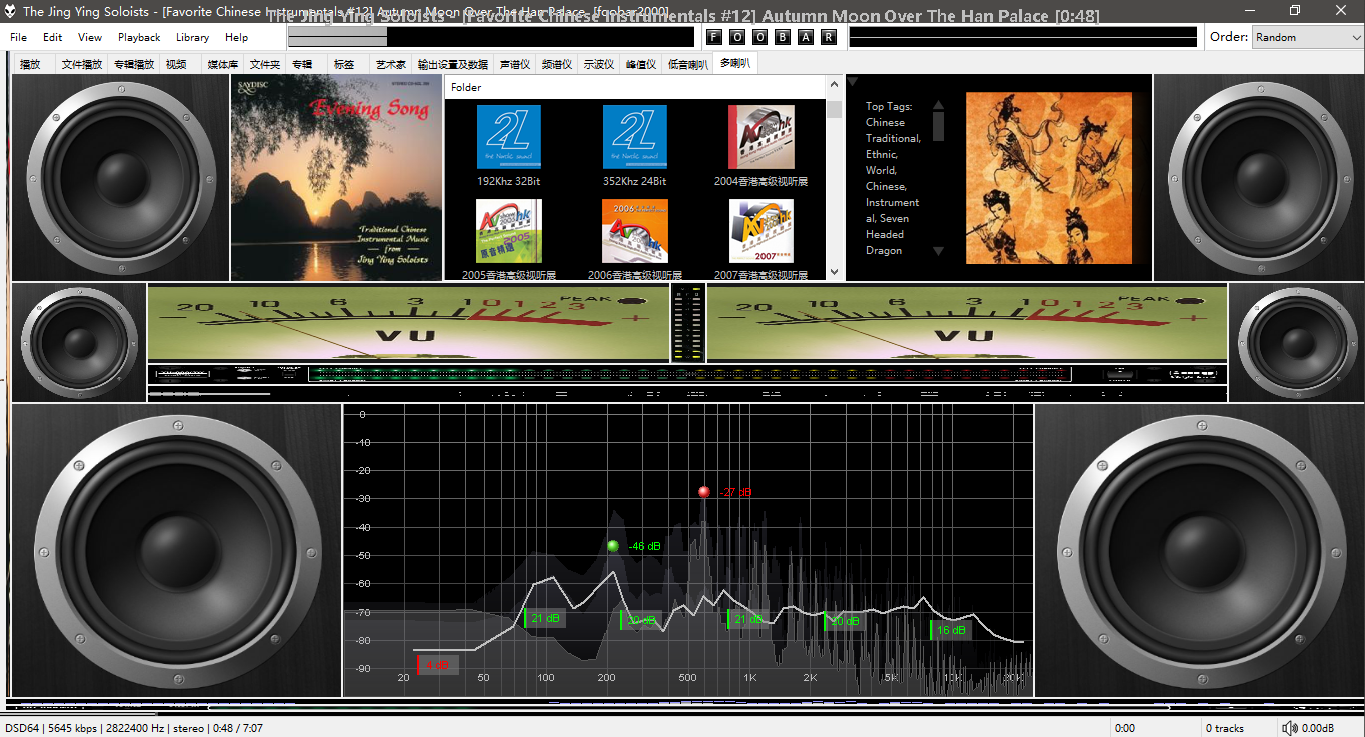The height and width of the screenshot is (737, 1365).
Task: Open the Playback menu
Action: click(139, 37)
